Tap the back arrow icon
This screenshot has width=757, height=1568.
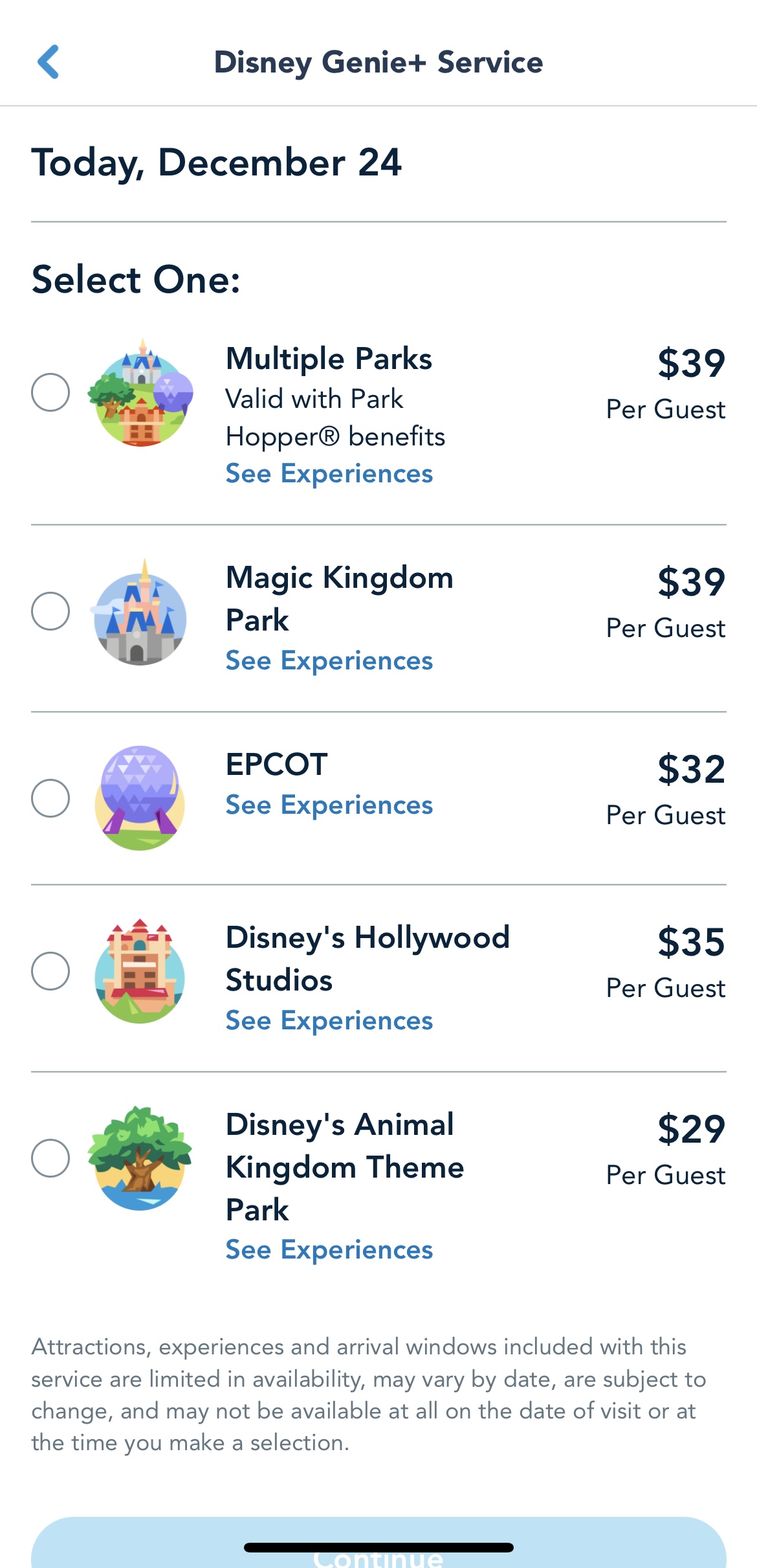[x=49, y=62]
